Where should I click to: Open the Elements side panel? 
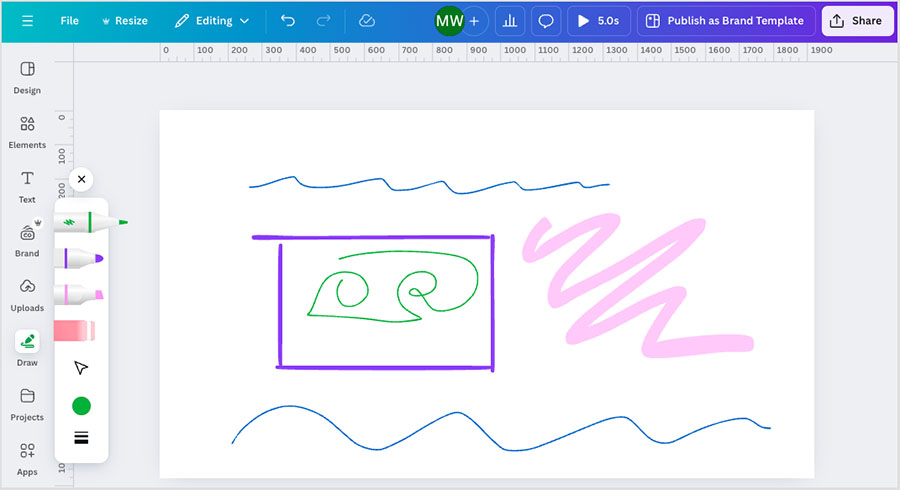(27, 133)
